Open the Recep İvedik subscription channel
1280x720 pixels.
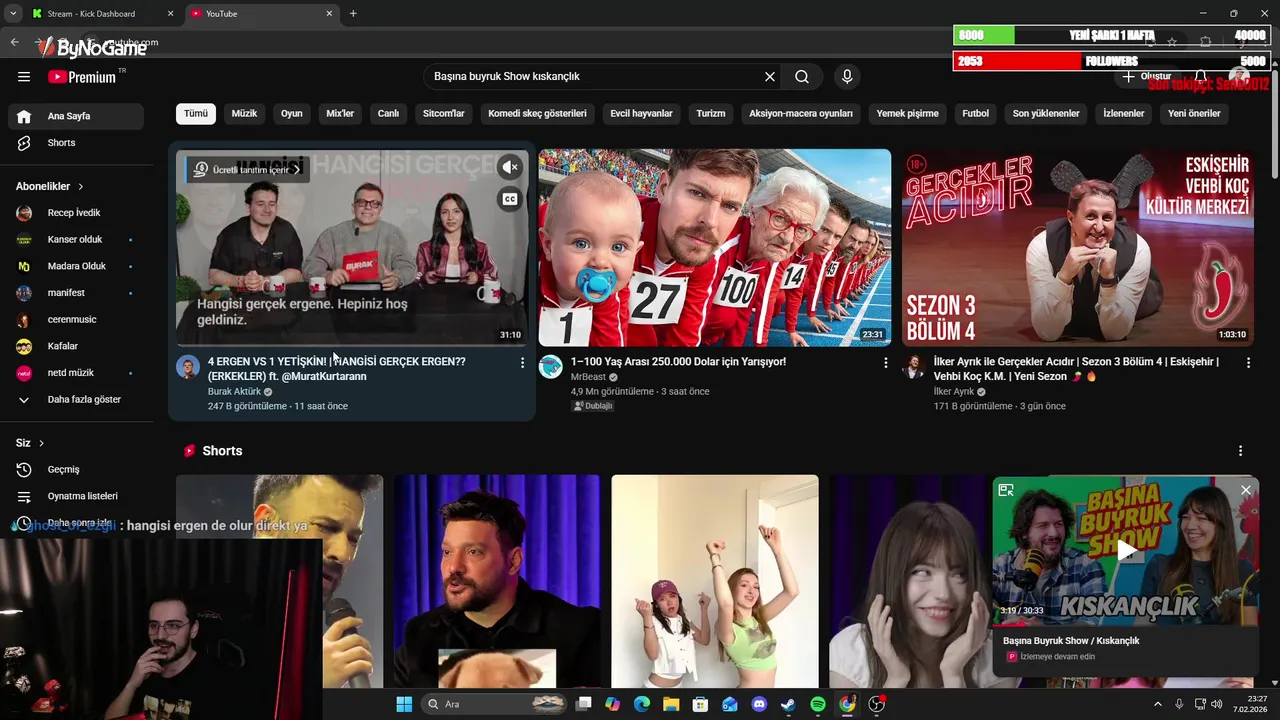pyautogui.click(x=76, y=213)
